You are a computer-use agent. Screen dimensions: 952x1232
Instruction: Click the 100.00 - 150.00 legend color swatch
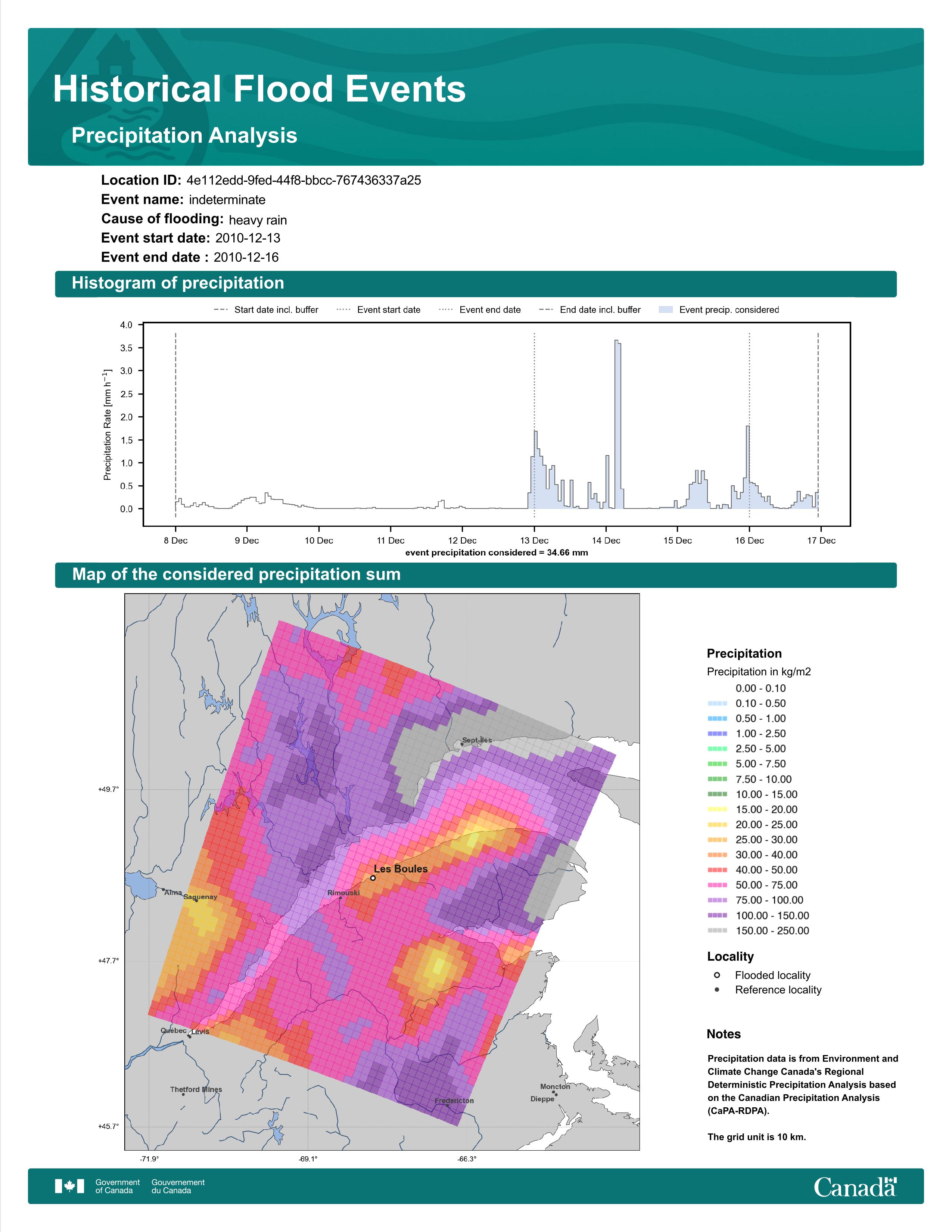718,915
